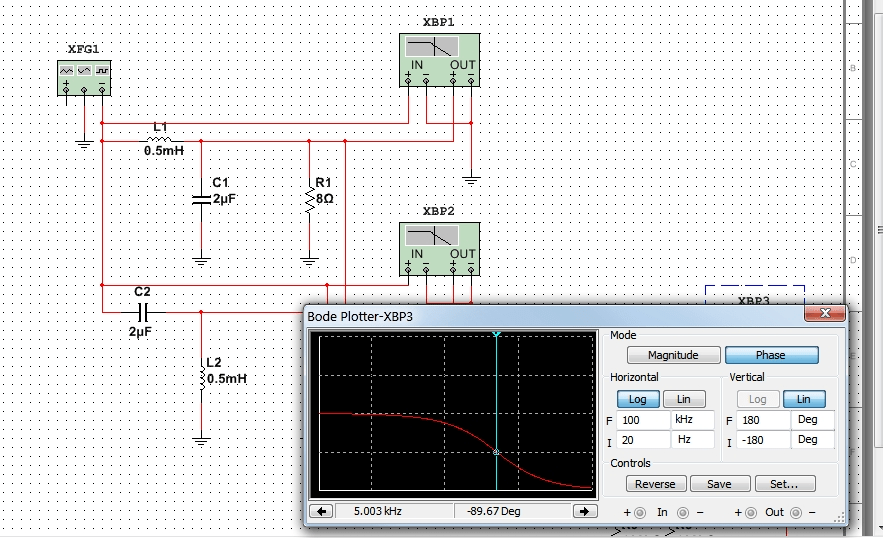883x538 pixels.
Task: Select the XBP1 Bode plotter instrument
Action: (x=439, y=60)
